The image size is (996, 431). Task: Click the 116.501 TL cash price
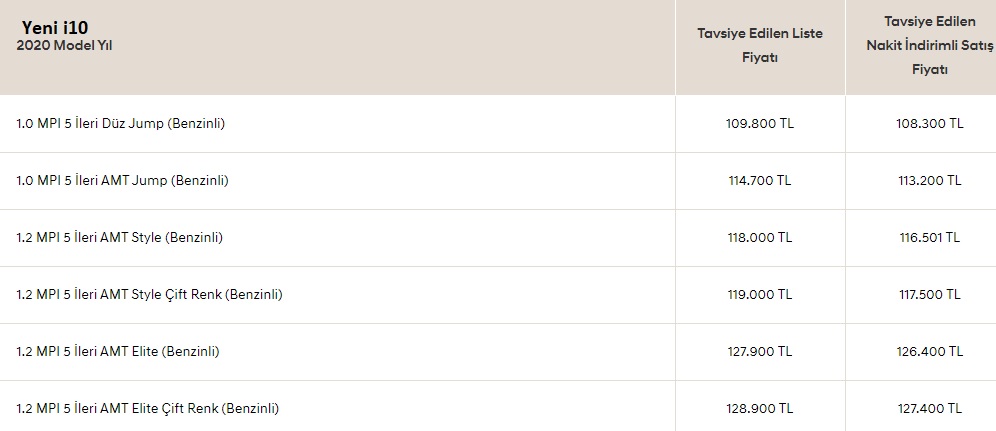(x=929, y=238)
